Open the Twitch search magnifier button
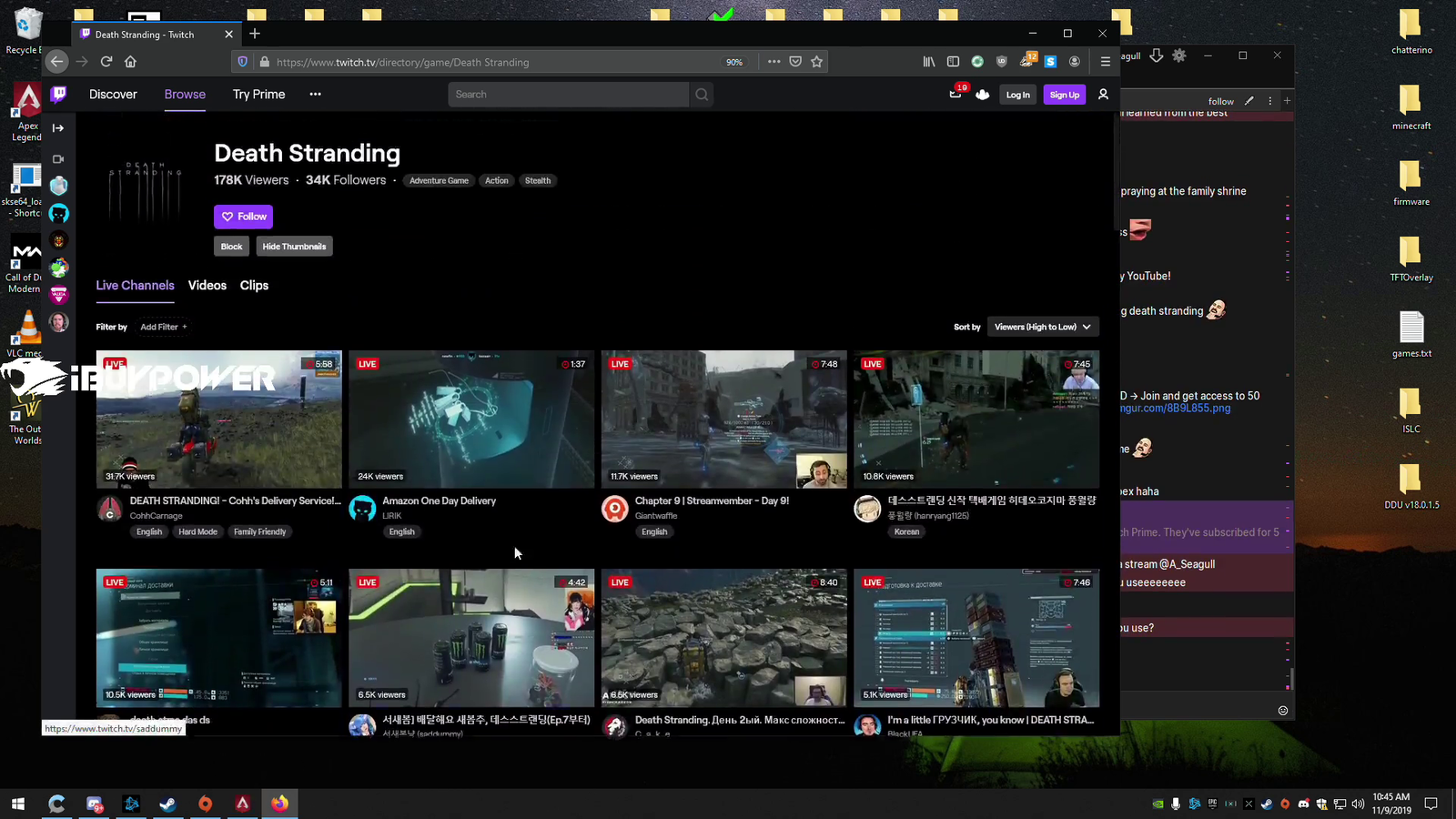The width and height of the screenshot is (1456, 819). click(x=702, y=95)
